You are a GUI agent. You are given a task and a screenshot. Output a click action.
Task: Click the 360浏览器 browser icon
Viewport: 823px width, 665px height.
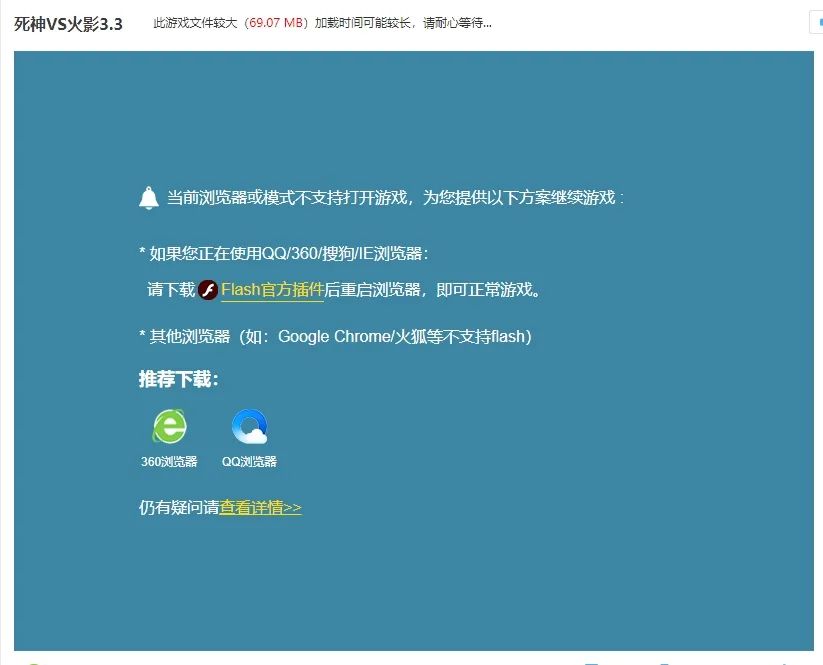[169, 426]
